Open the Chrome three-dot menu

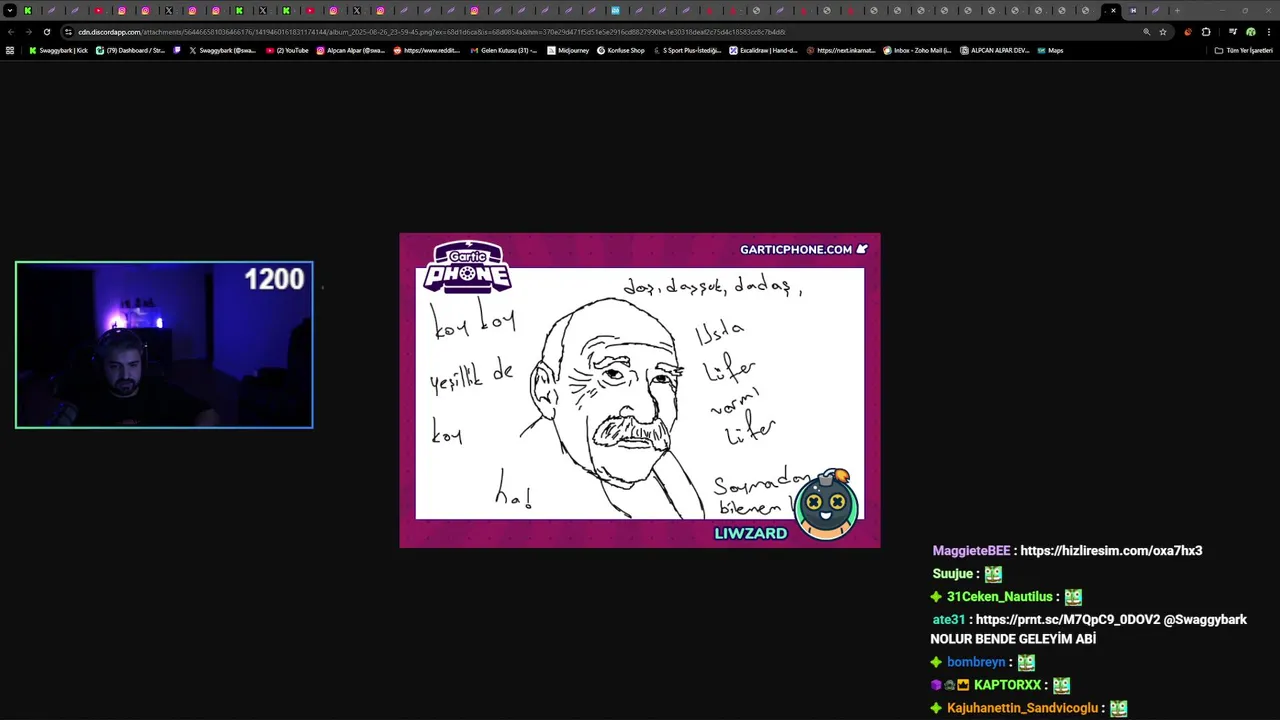1268,32
